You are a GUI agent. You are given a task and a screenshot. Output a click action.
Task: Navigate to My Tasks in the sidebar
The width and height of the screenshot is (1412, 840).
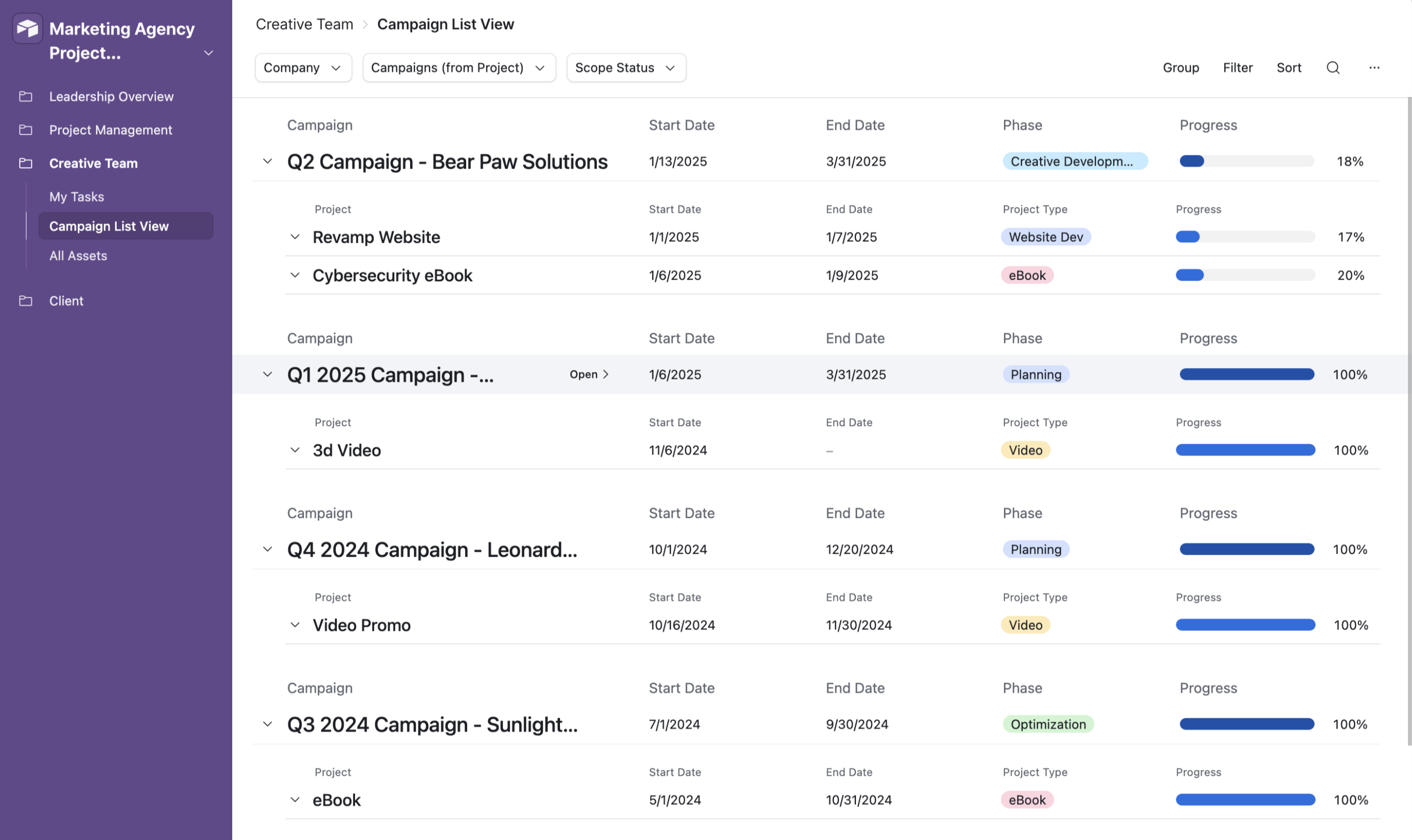pos(76,196)
